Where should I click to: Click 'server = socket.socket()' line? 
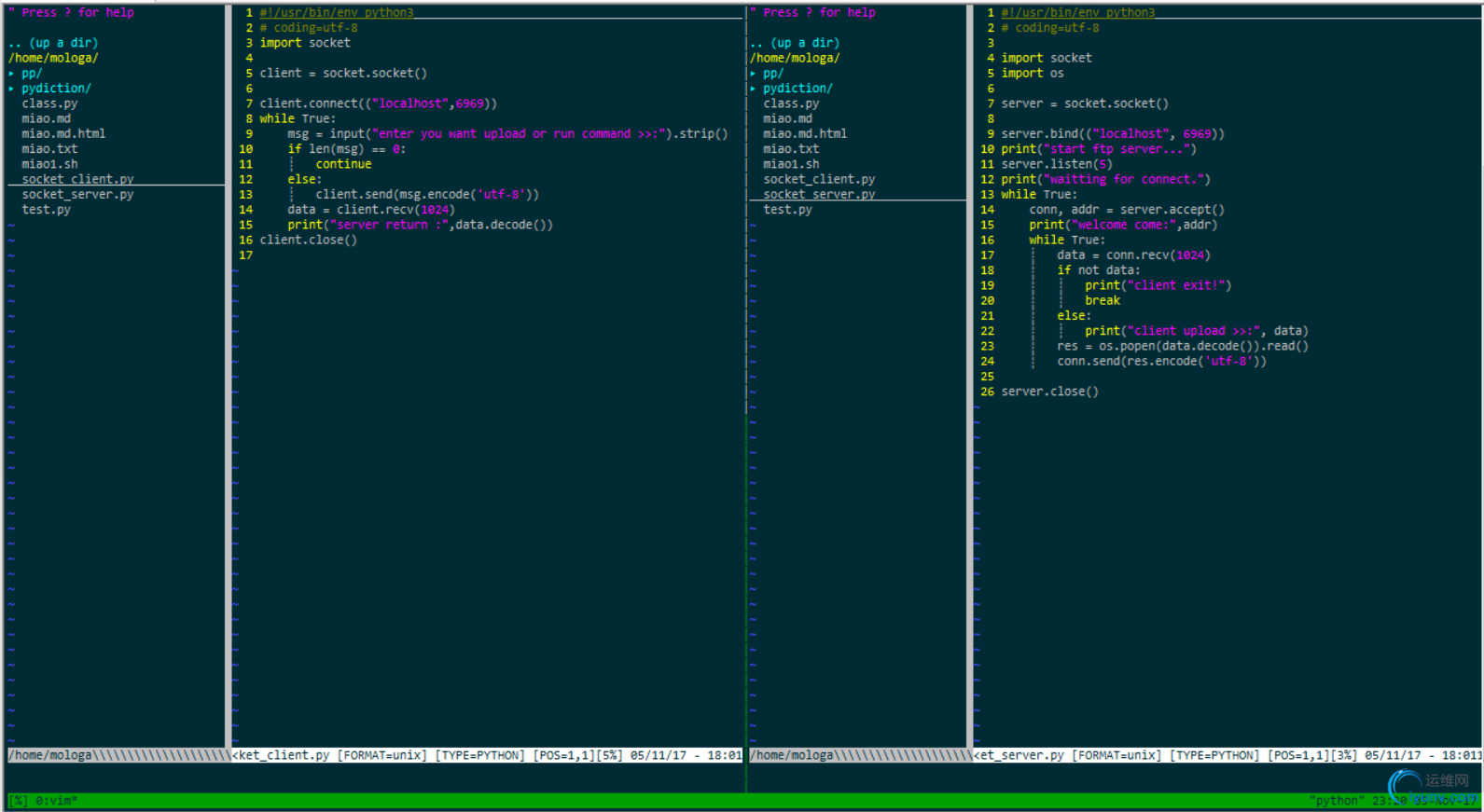click(1085, 103)
